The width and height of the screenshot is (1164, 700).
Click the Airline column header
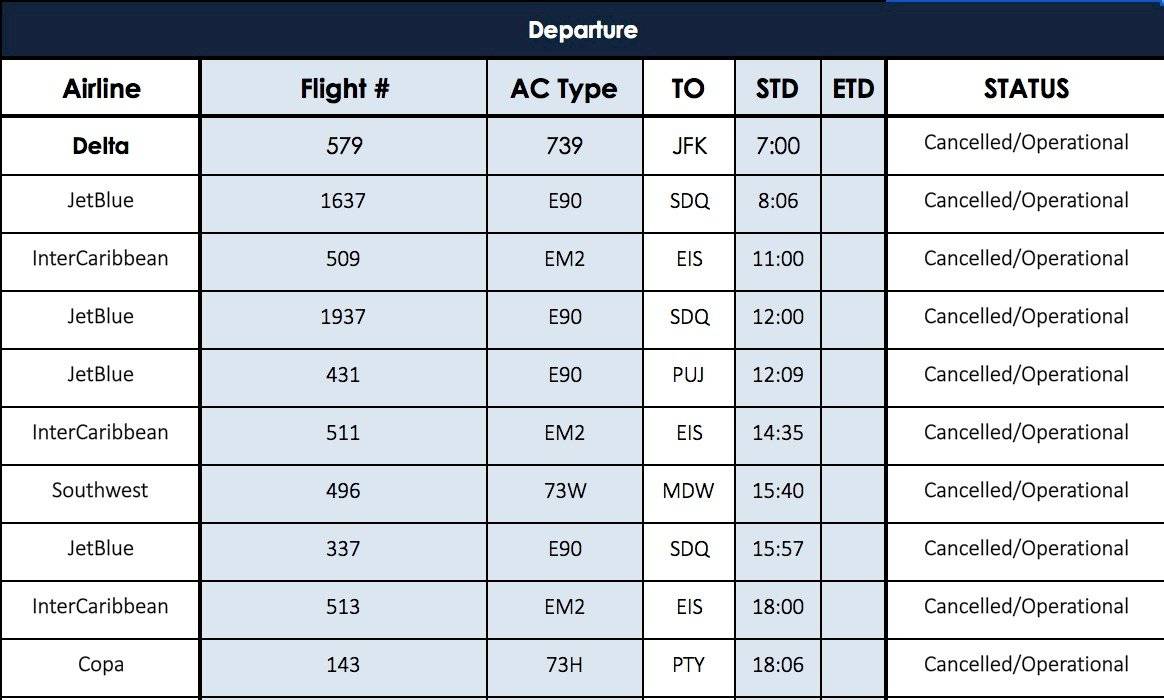pos(100,88)
